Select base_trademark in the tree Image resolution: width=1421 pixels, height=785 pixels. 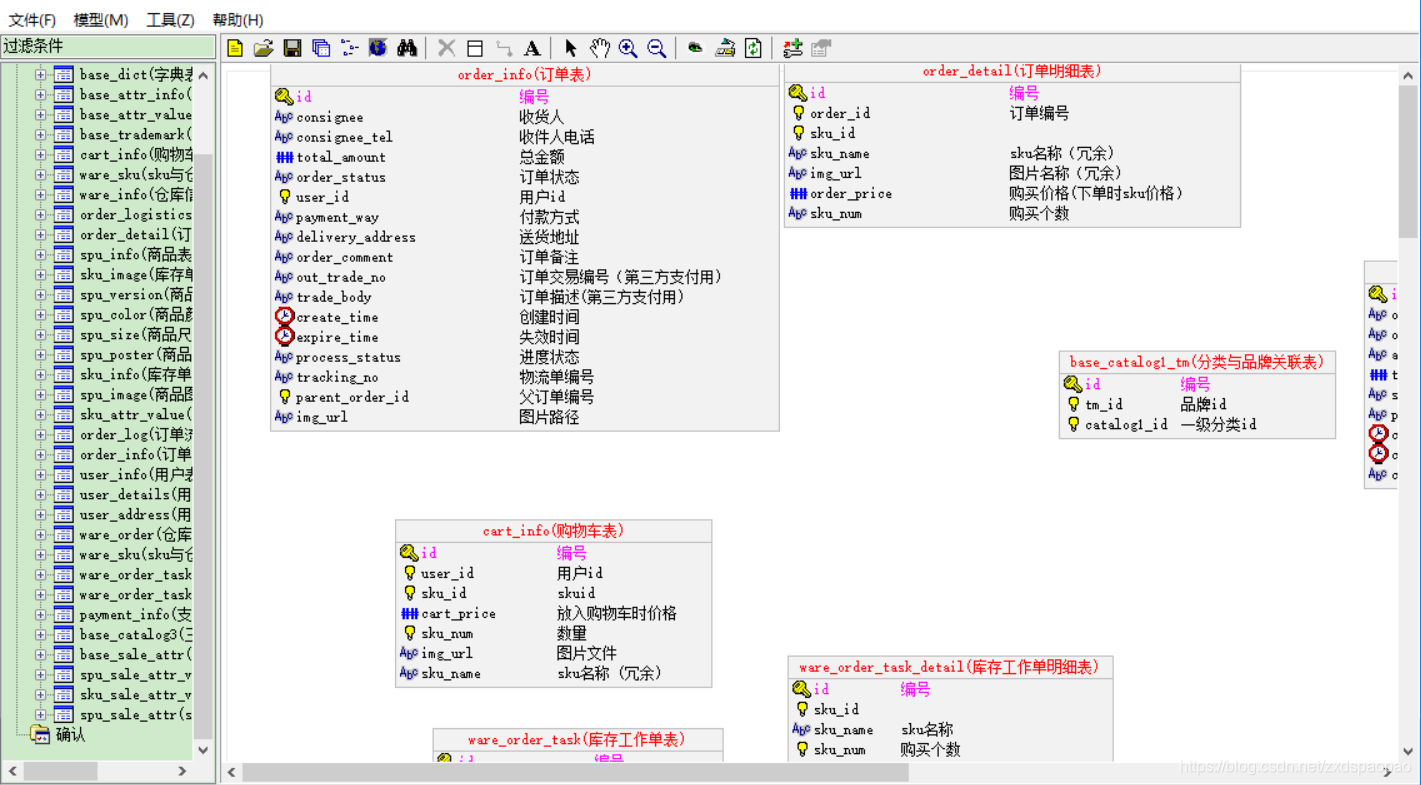[x=134, y=134]
